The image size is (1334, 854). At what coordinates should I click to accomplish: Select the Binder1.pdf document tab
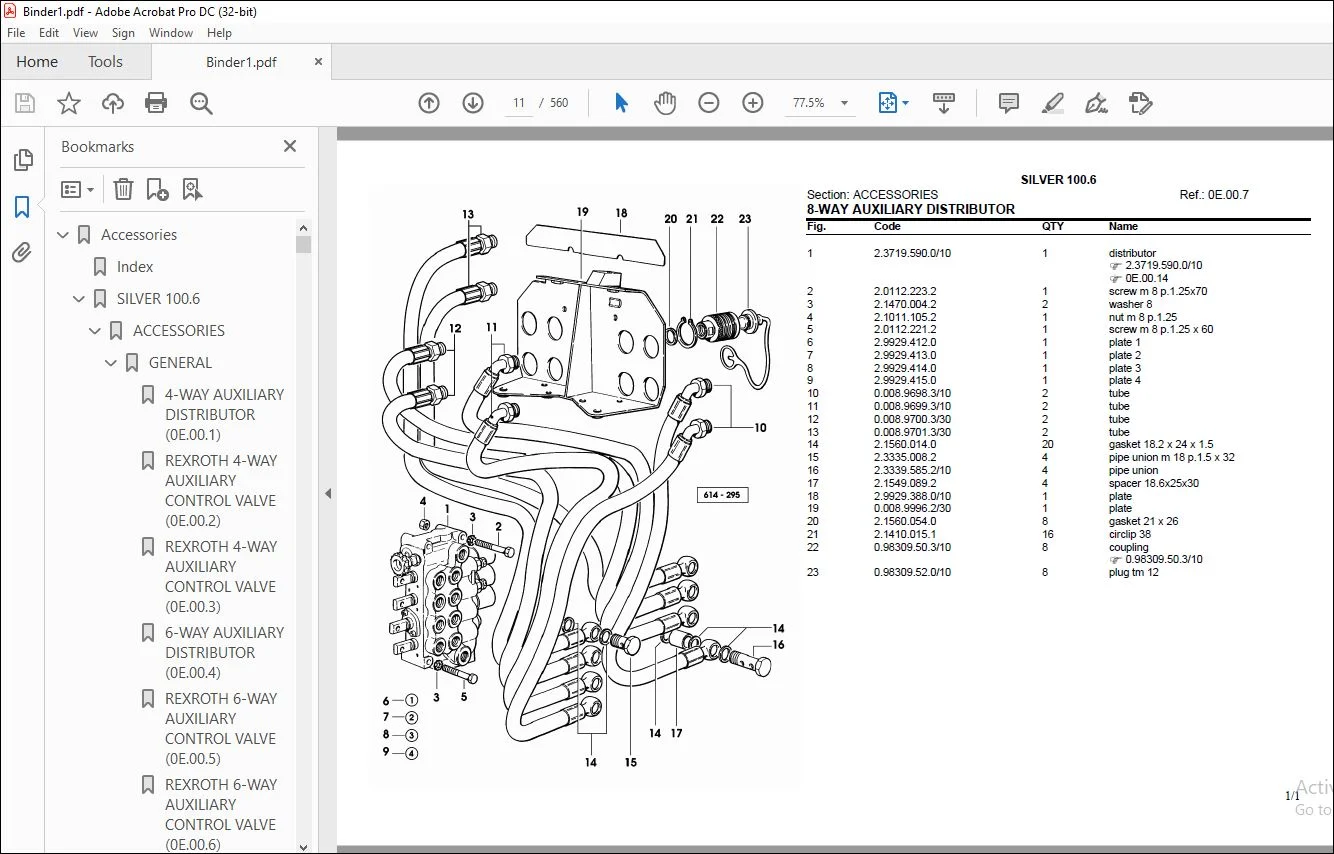[x=241, y=61]
